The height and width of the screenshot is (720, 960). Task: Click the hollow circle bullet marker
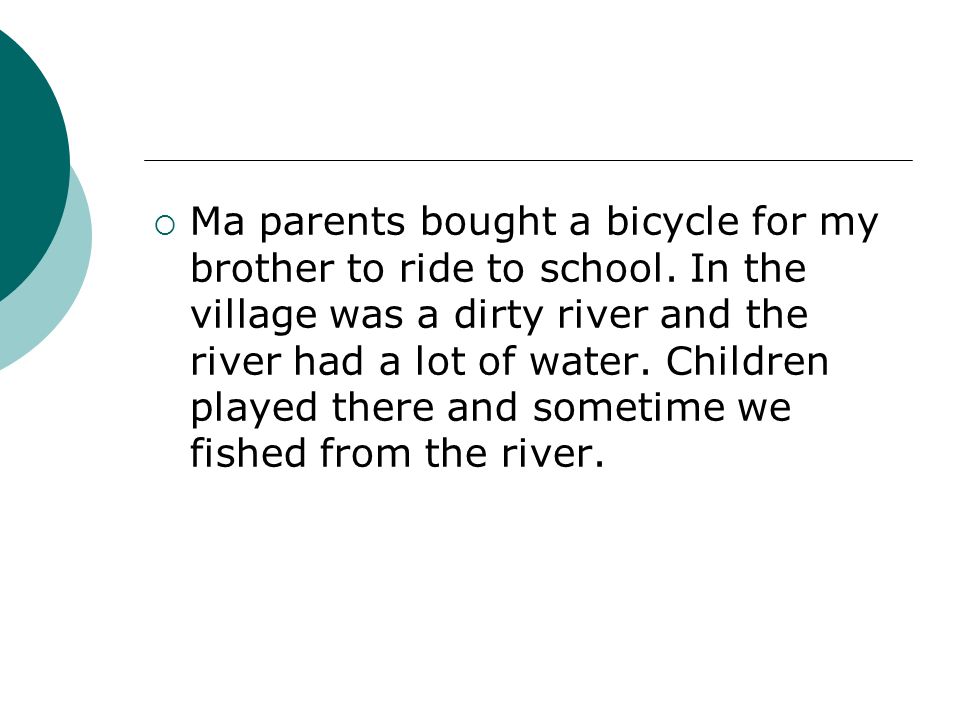coord(165,226)
